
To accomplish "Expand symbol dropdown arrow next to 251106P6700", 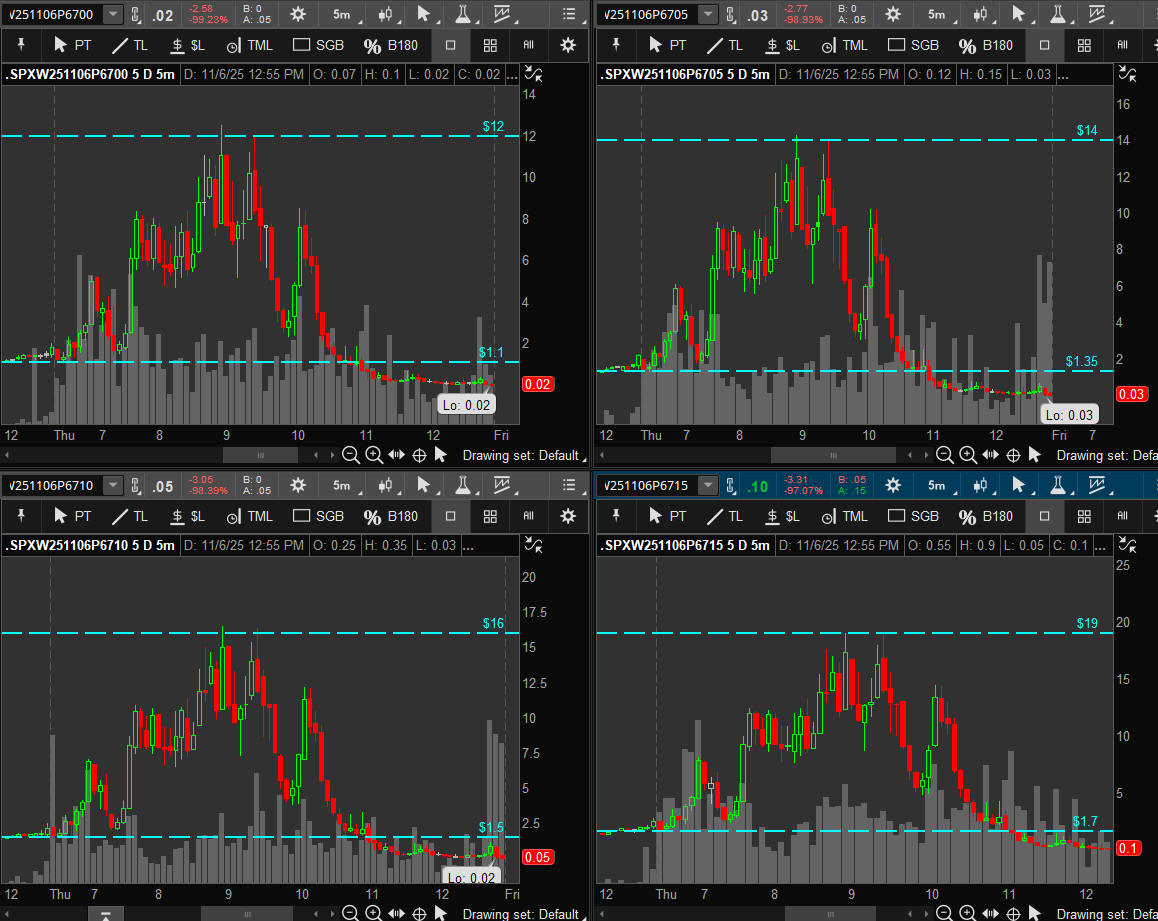I will 113,14.
